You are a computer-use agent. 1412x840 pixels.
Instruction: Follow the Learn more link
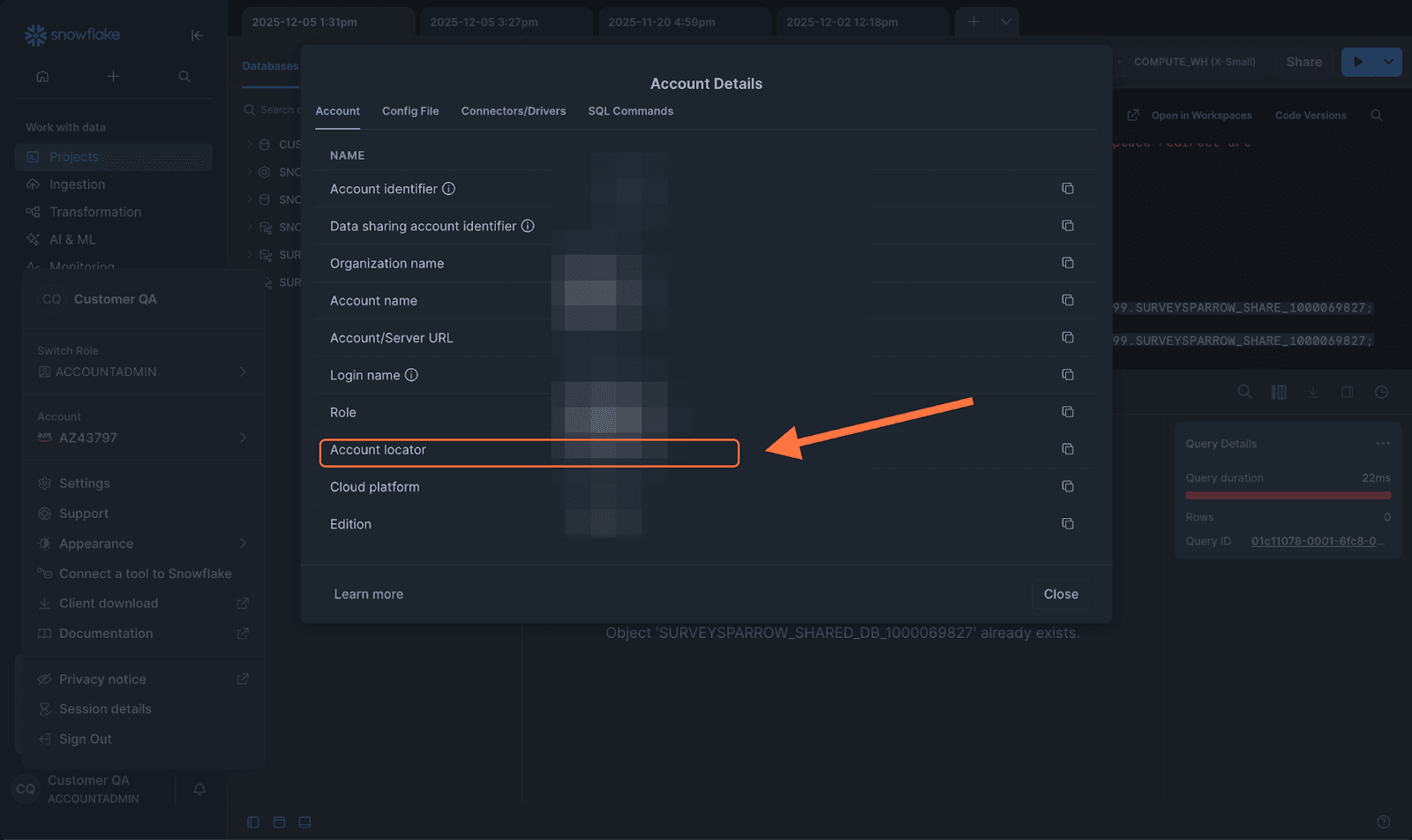368,595
